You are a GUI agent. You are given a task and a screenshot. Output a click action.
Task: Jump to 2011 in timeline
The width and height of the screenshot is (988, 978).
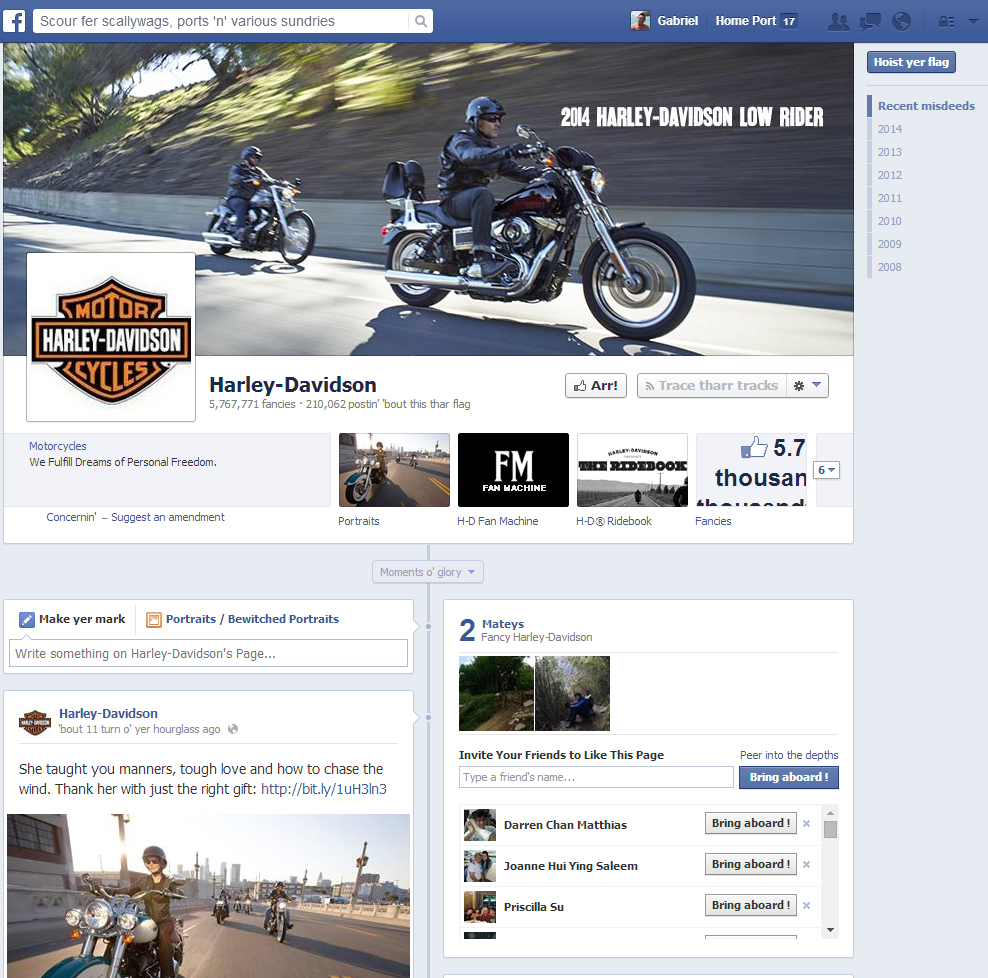890,198
